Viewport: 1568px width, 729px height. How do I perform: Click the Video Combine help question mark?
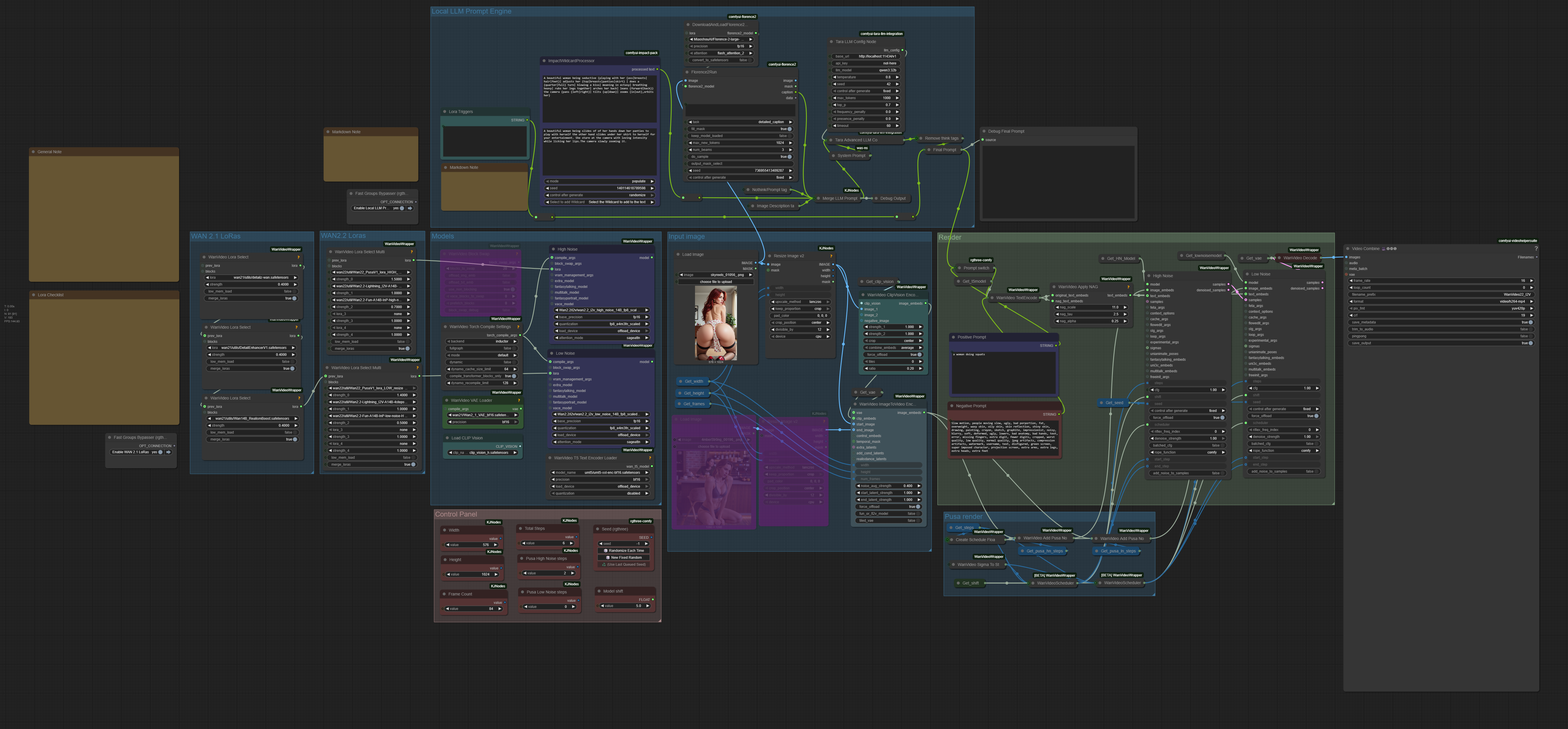1536,249
